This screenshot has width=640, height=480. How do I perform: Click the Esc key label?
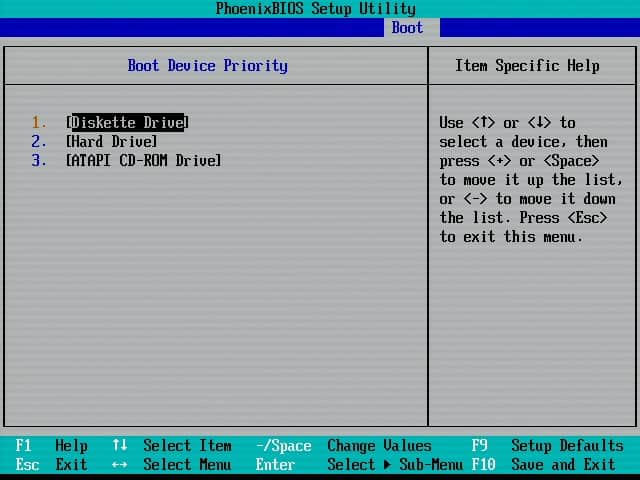click(x=27, y=464)
